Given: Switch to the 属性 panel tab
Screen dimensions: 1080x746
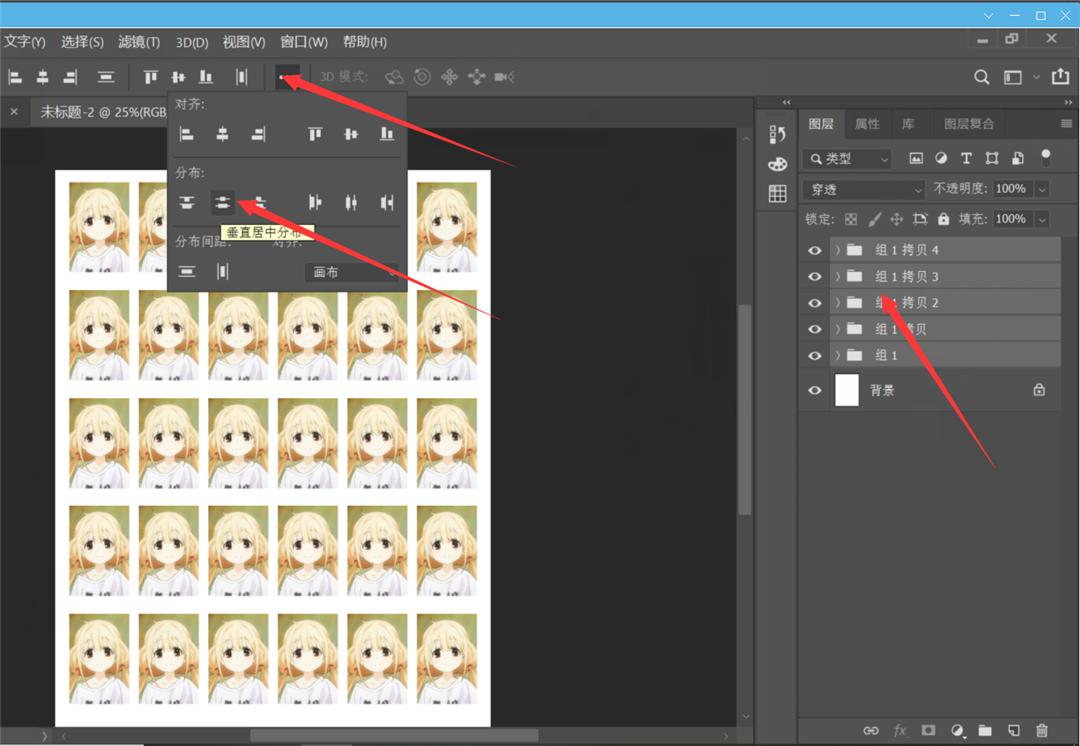Looking at the screenshot, I should 867,124.
